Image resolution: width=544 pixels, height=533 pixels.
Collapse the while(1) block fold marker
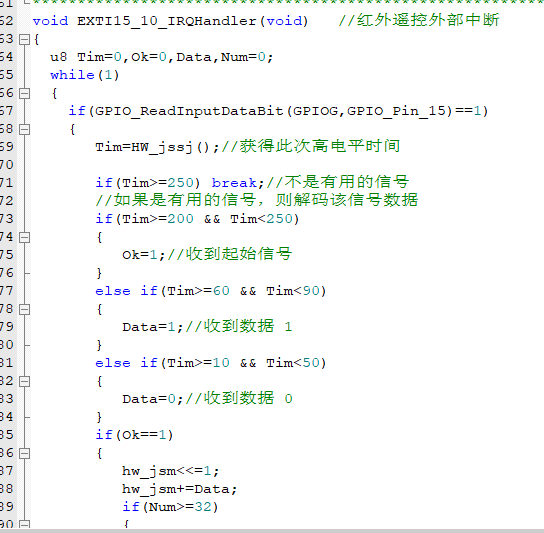24,93
